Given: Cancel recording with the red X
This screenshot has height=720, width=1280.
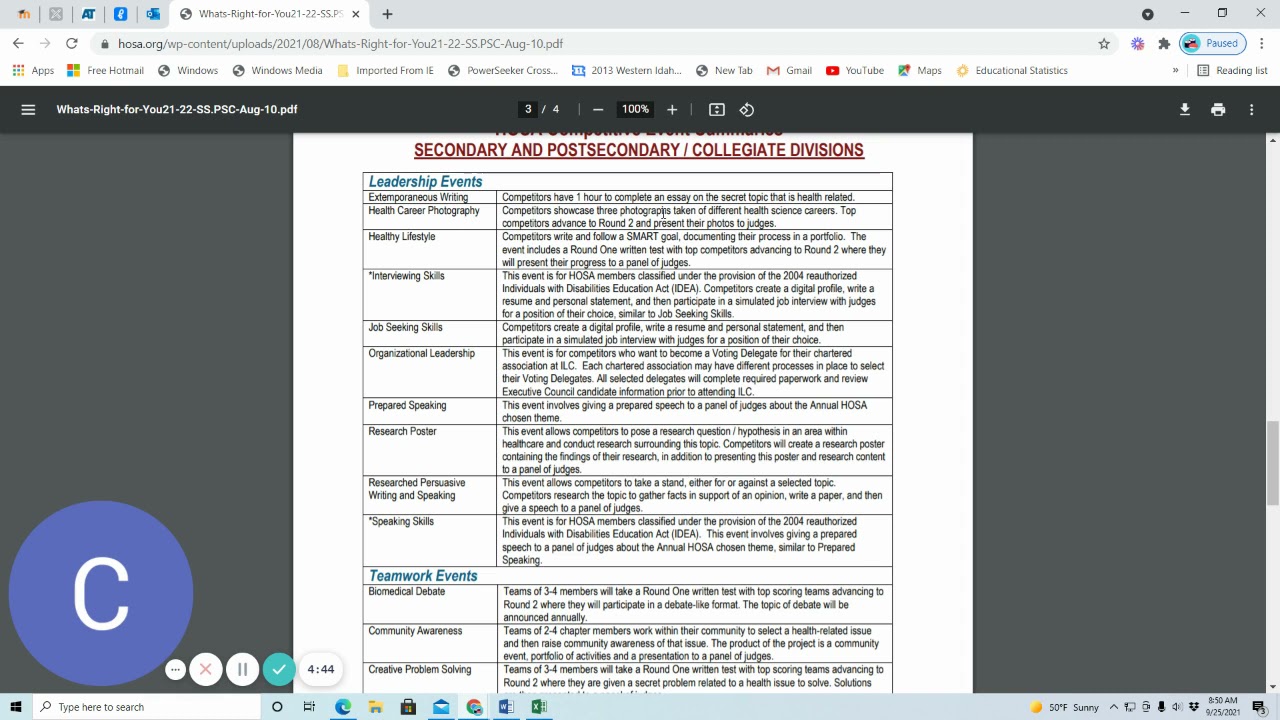Looking at the screenshot, I should [x=205, y=670].
